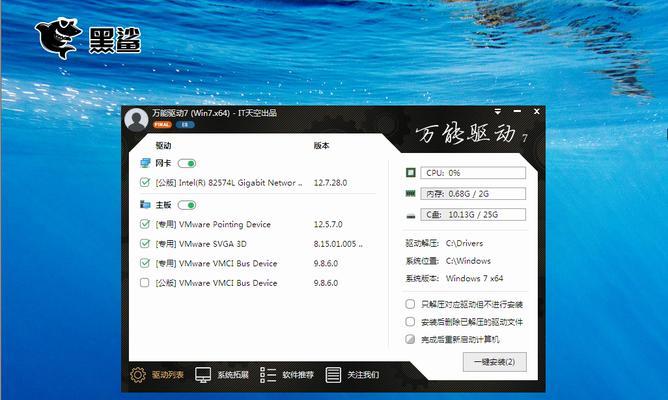Uncheck Intel(R) 82574L Gigabit Network driver
Viewport: 668px width, 400px height.
click(x=145, y=182)
